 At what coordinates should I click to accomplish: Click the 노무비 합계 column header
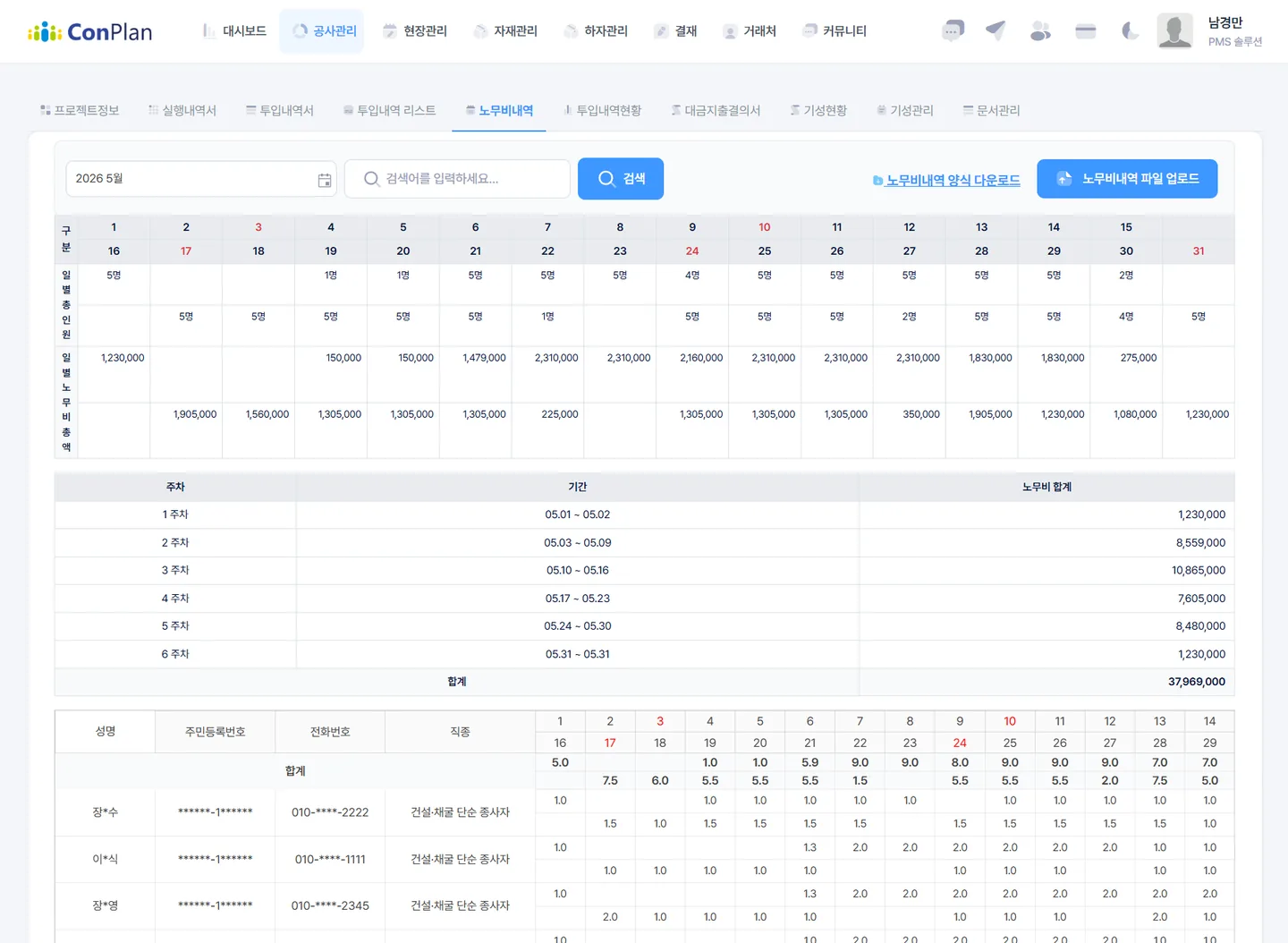pos(1046,487)
